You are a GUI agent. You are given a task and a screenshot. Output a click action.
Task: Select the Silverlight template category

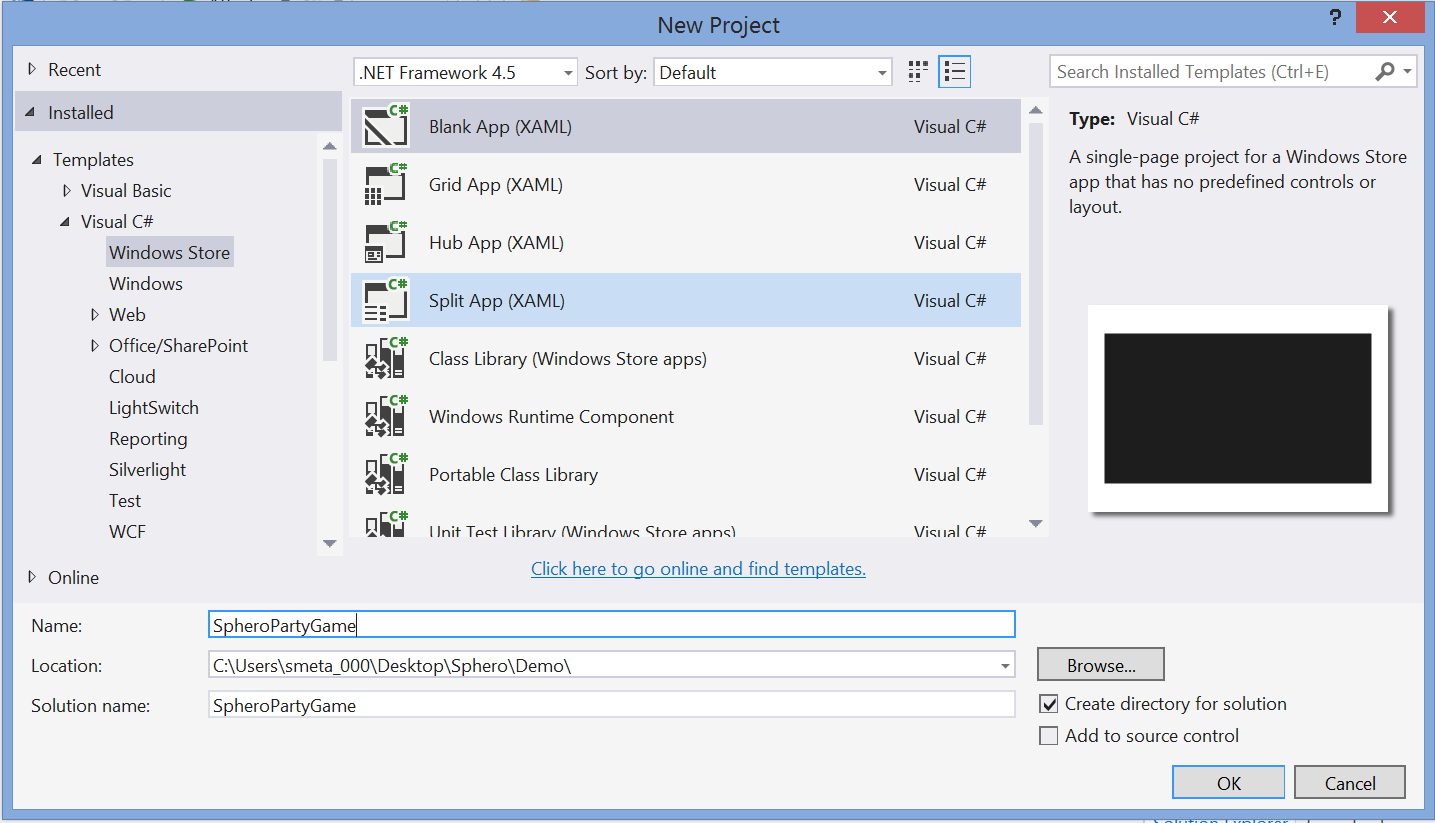pyautogui.click(x=147, y=470)
